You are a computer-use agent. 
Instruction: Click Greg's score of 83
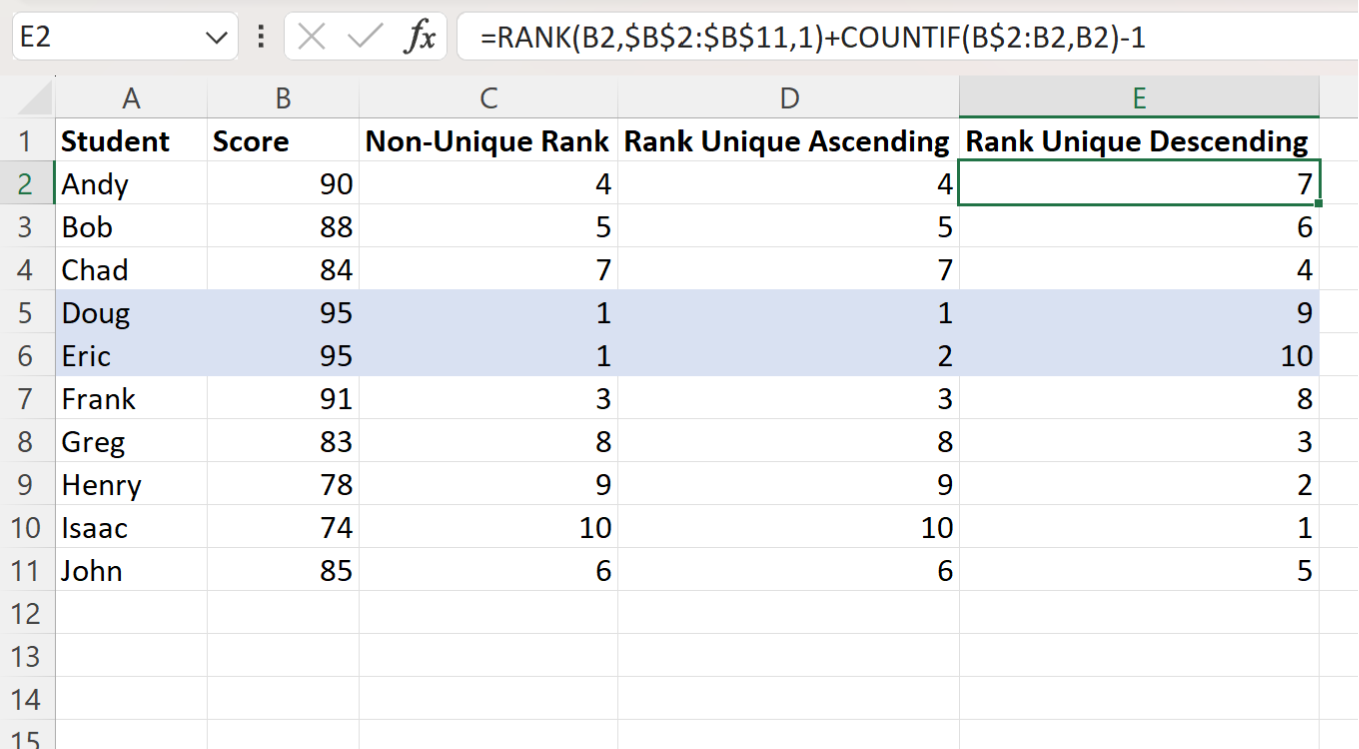click(283, 442)
